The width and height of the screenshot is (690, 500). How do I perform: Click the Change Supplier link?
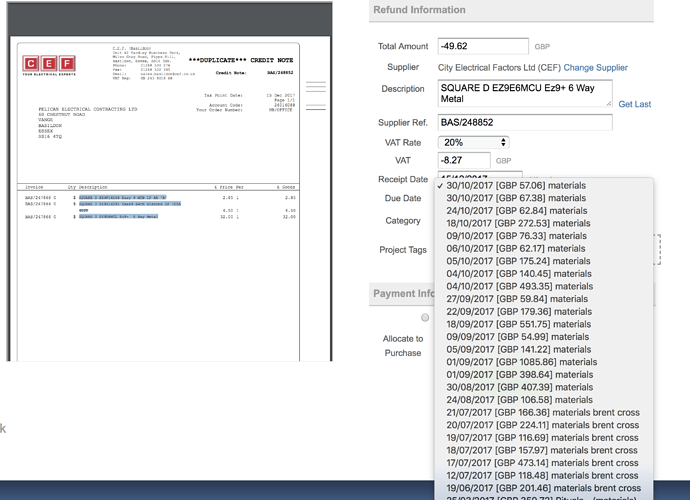click(595, 67)
